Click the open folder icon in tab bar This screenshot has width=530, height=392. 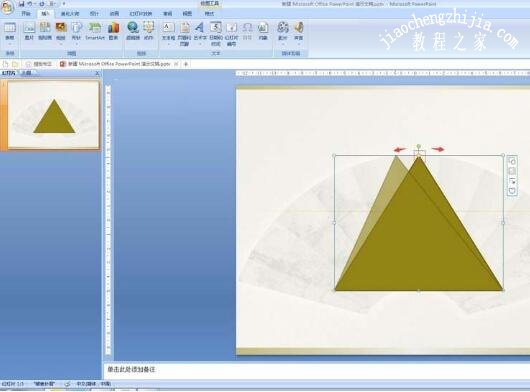tap(15, 64)
